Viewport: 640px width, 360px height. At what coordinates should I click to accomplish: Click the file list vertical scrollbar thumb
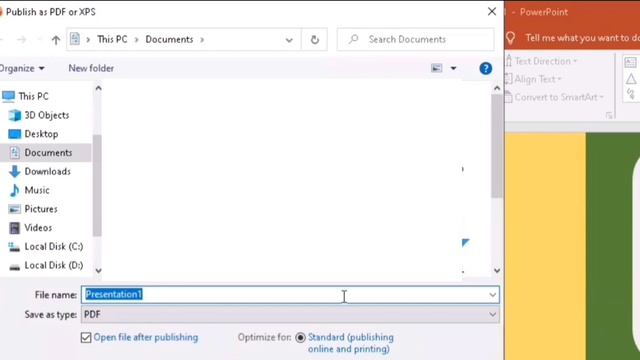497,146
